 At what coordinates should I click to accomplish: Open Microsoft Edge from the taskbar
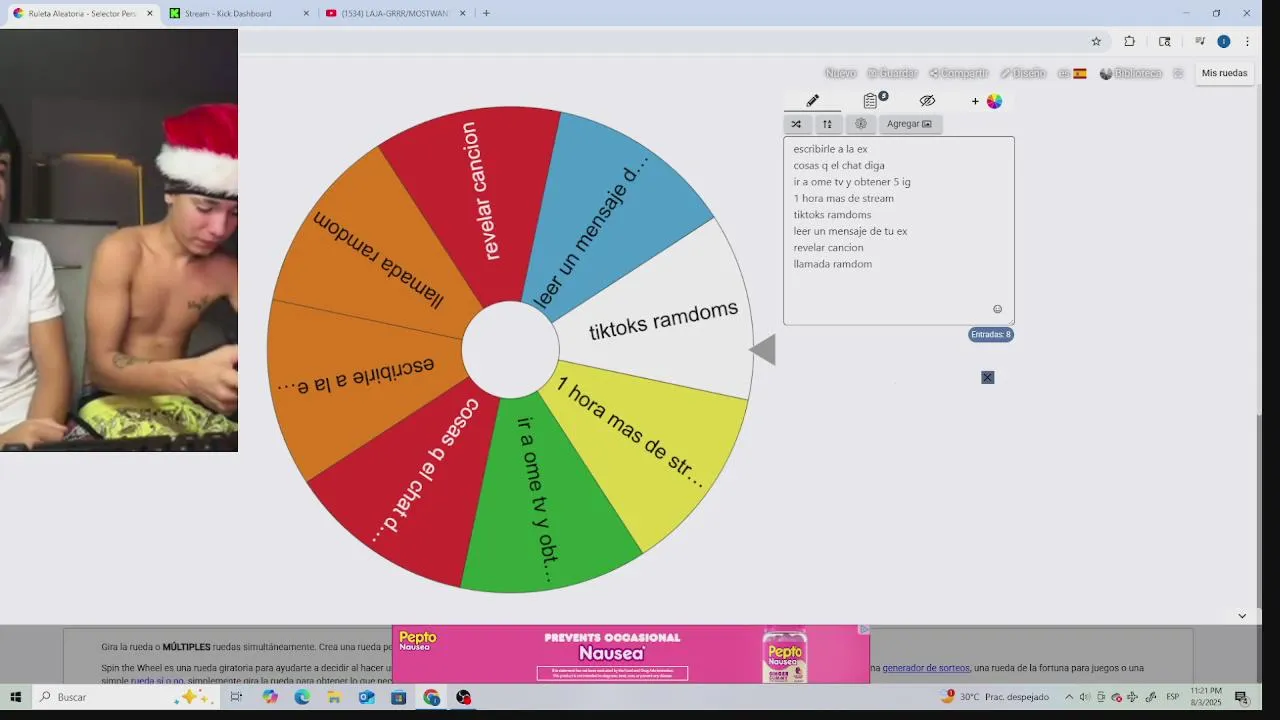pos(302,697)
